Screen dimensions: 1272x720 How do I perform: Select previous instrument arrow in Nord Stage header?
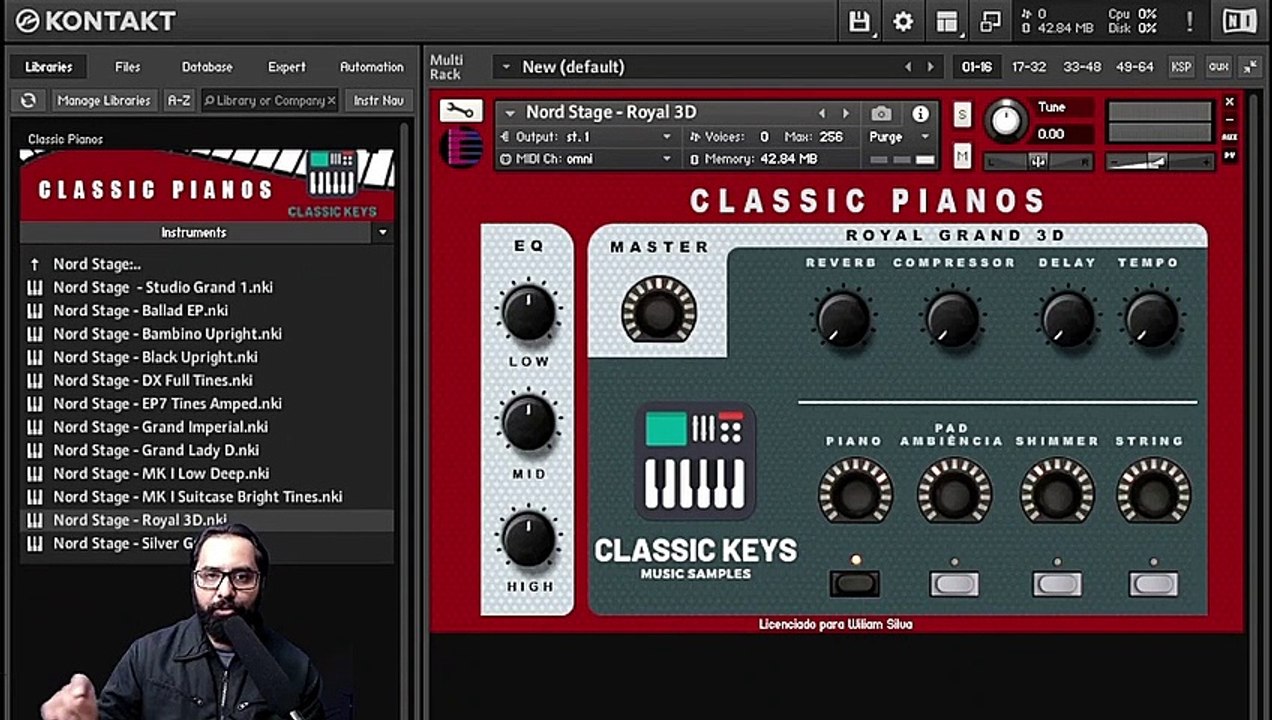tap(823, 113)
